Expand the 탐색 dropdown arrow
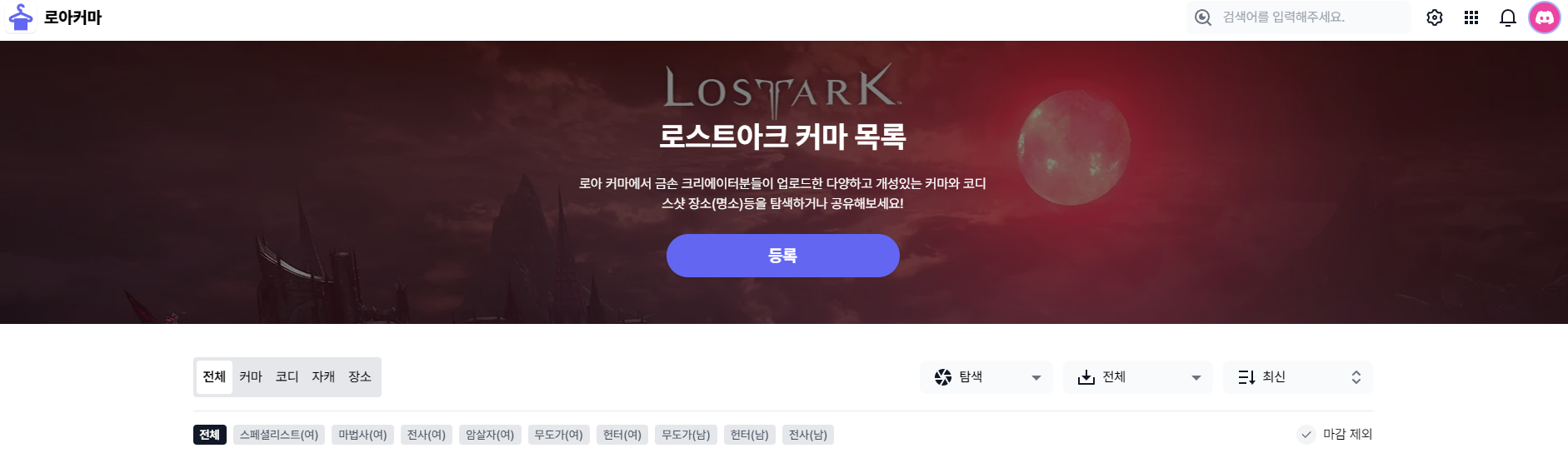This screenshot has width=1568, height=468. (x=1036, y=377)
